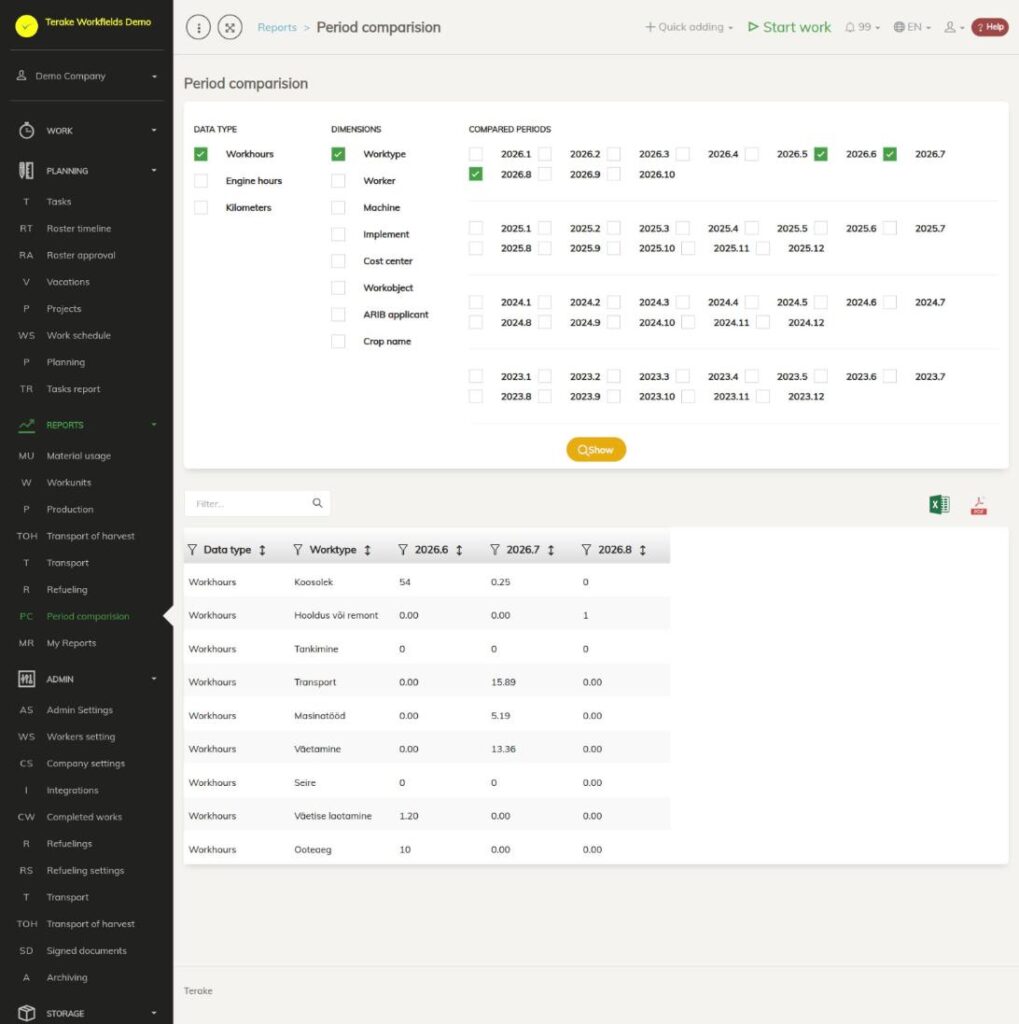Open the Help button
The image size is (1019, 1024).
point(990,27)
